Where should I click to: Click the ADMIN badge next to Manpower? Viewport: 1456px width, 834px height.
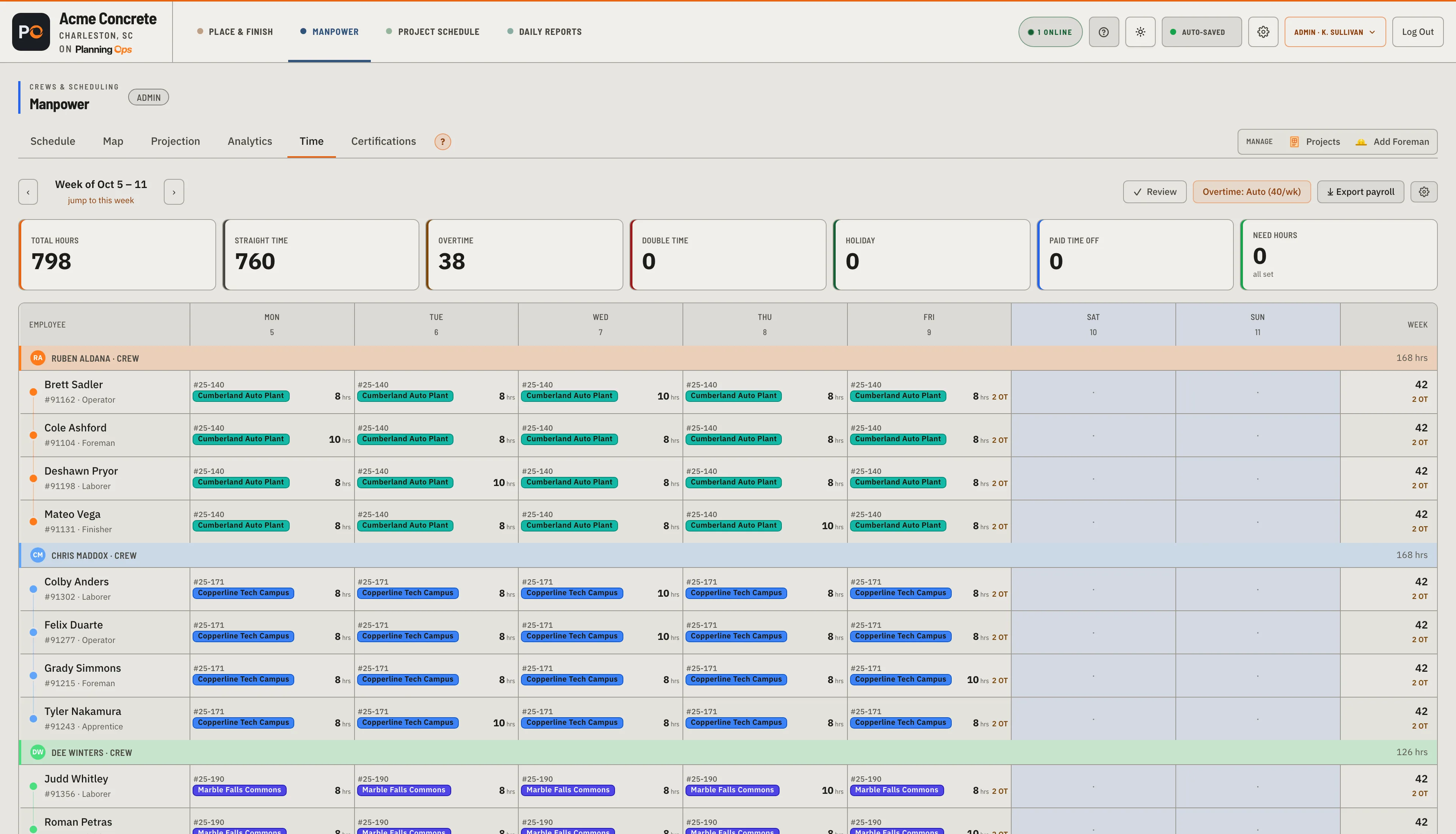(148, 97)
